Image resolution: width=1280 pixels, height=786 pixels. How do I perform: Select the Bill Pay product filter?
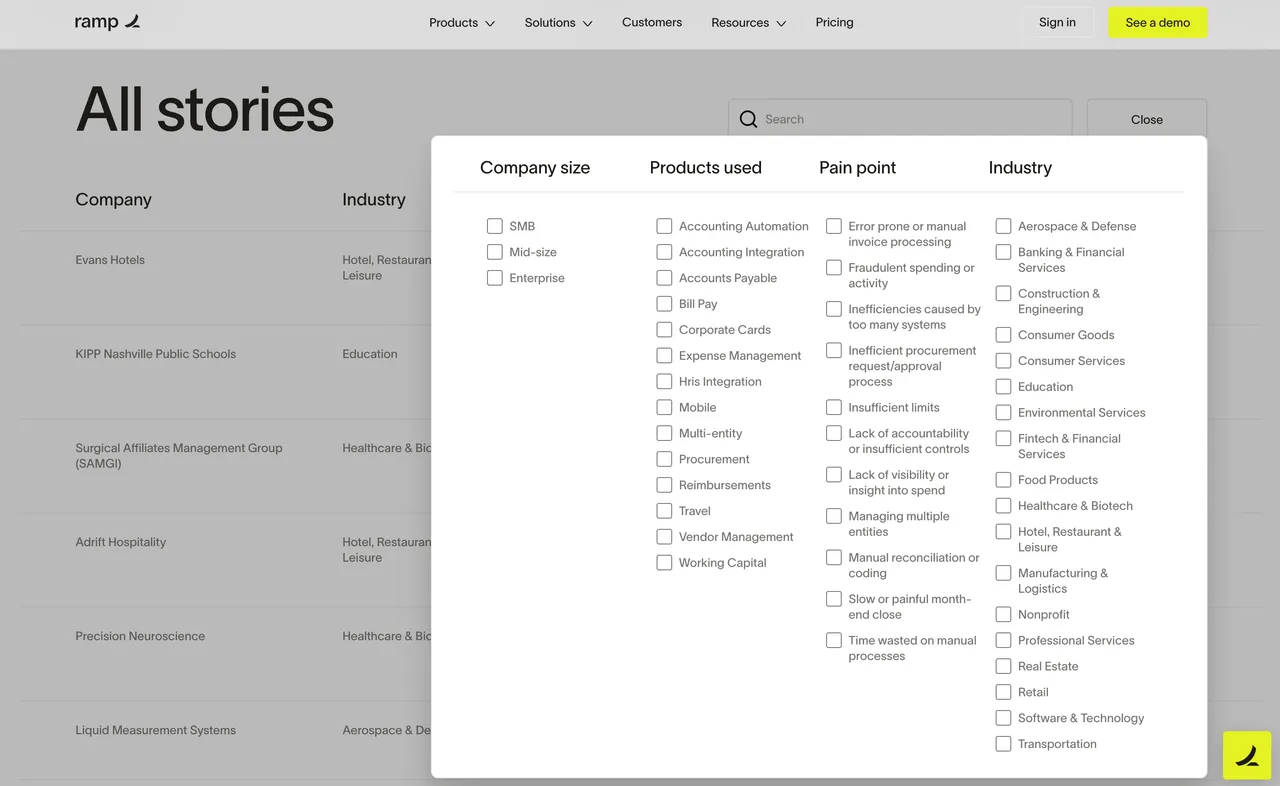[664, 304]
